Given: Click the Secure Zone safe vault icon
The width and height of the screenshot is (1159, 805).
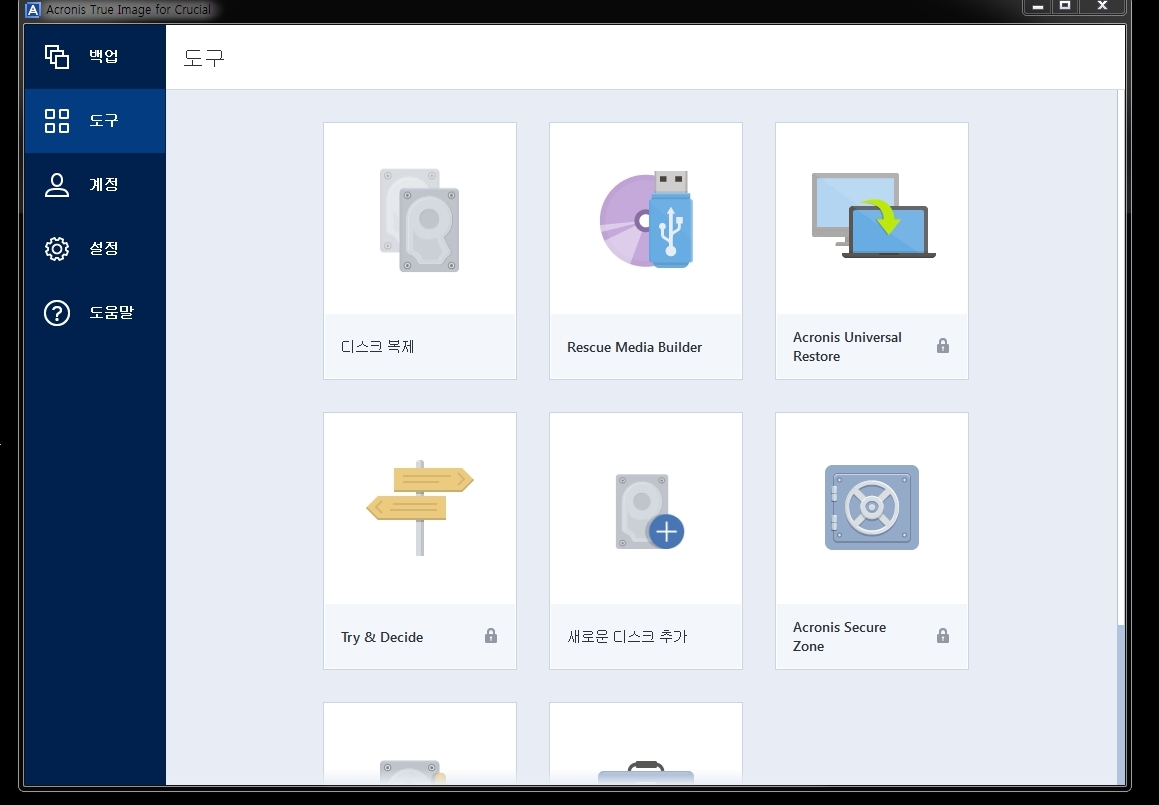Looking at the screenshot, I should click(871, 507).
